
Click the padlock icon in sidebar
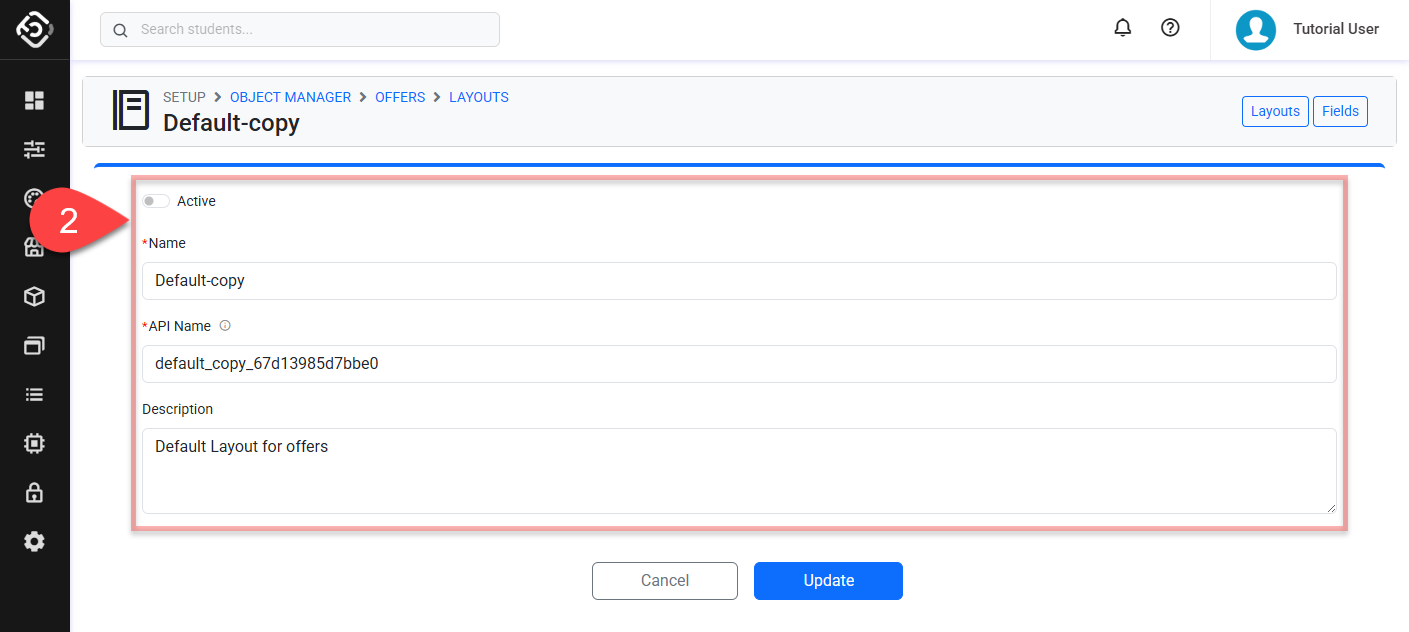35,492
